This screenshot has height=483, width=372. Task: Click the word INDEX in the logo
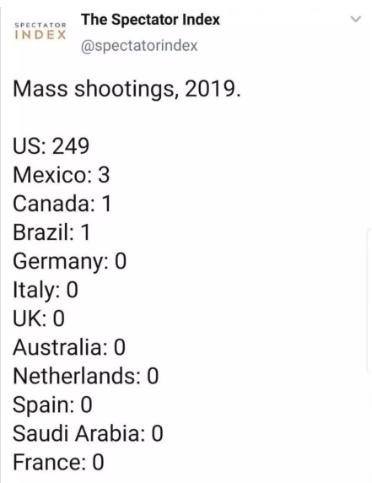(40, 35)
